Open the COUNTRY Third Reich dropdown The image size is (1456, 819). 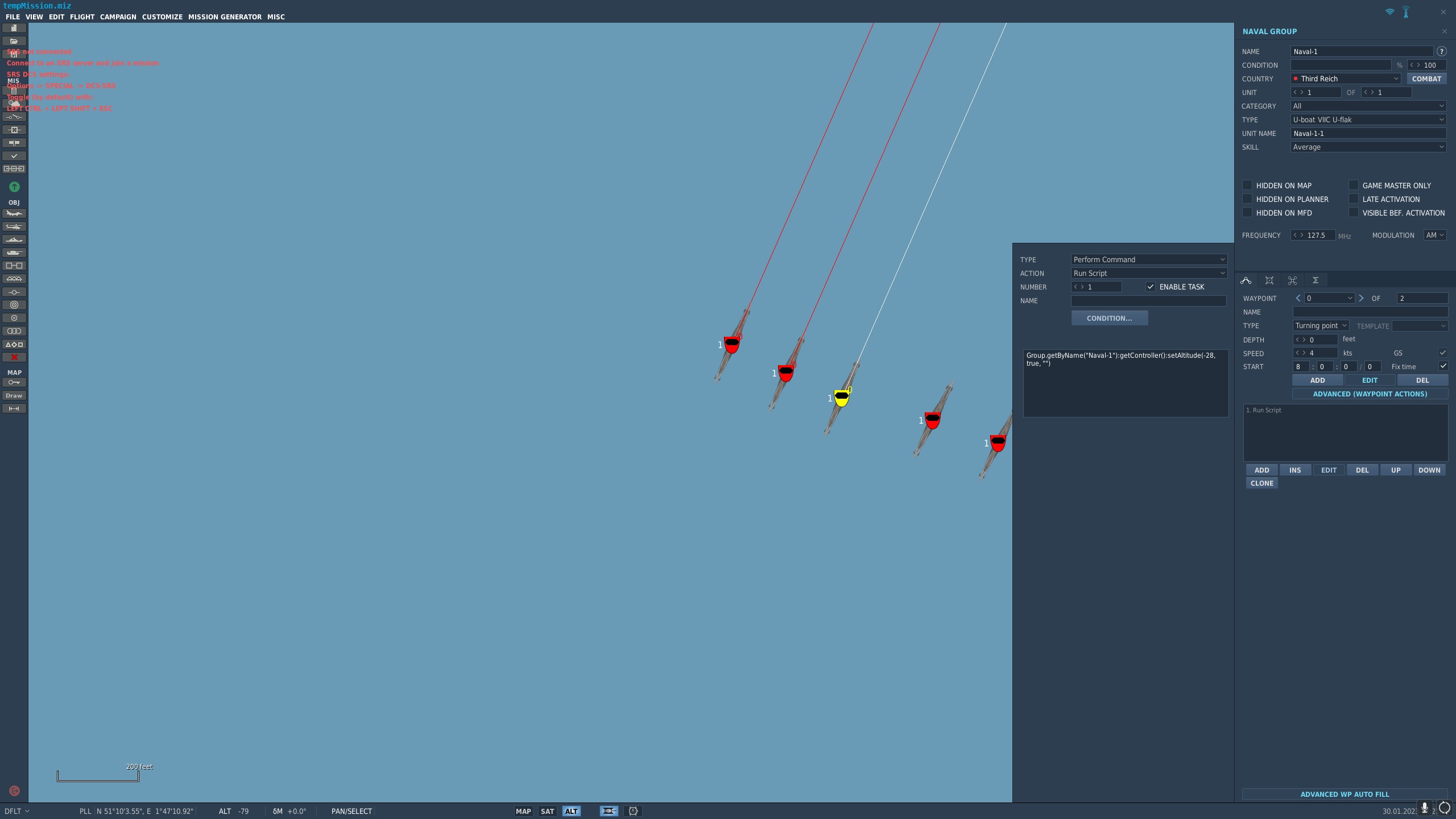click(1346, 78)
